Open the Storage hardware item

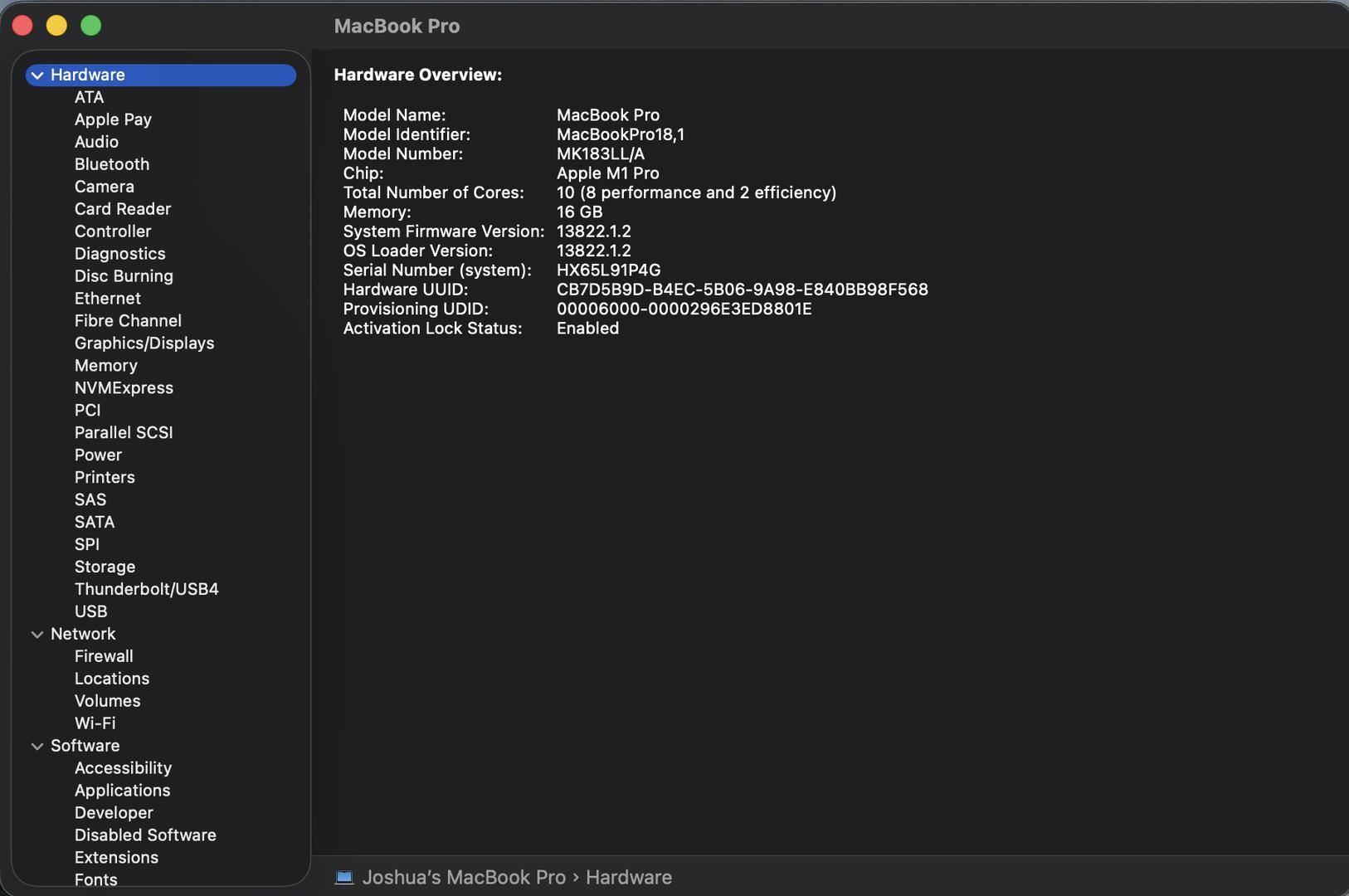[x=105, y=567]
